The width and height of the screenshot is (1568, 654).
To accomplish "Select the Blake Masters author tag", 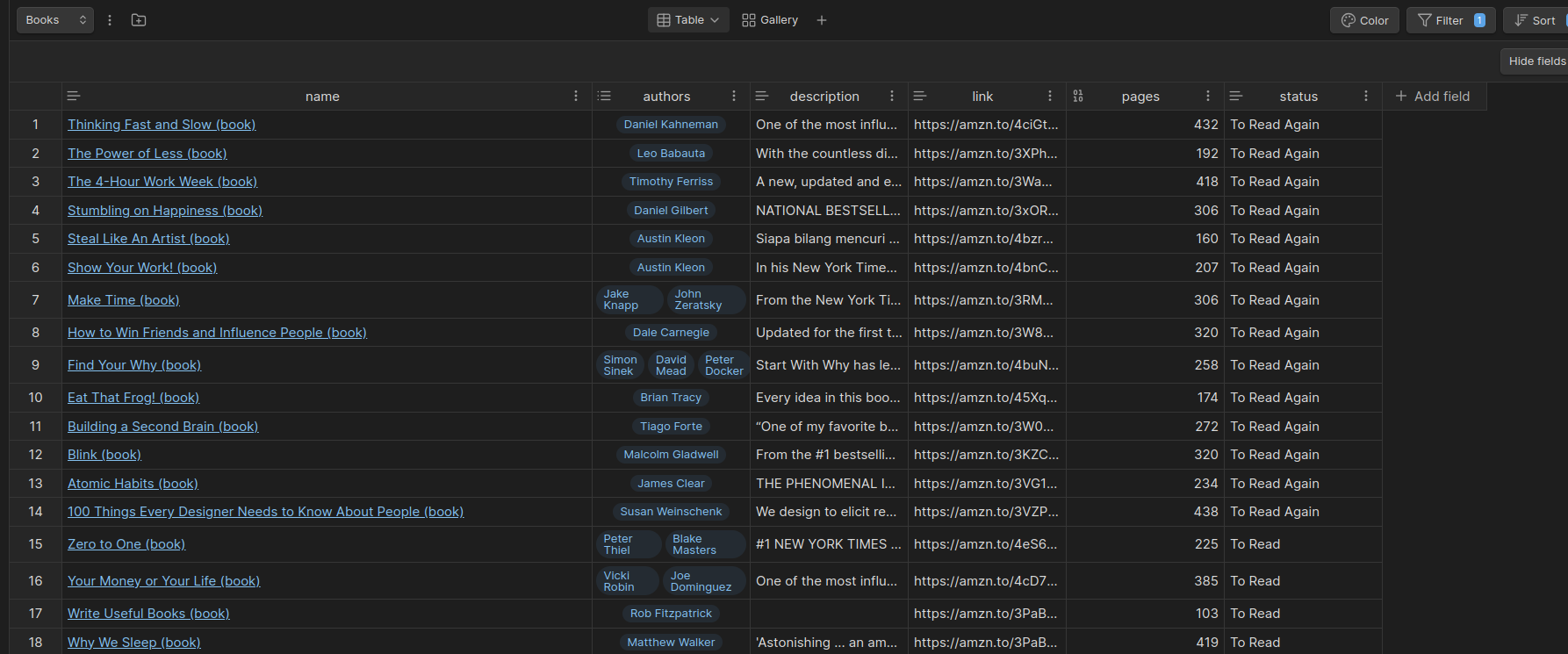I will (x=706, y=544).
